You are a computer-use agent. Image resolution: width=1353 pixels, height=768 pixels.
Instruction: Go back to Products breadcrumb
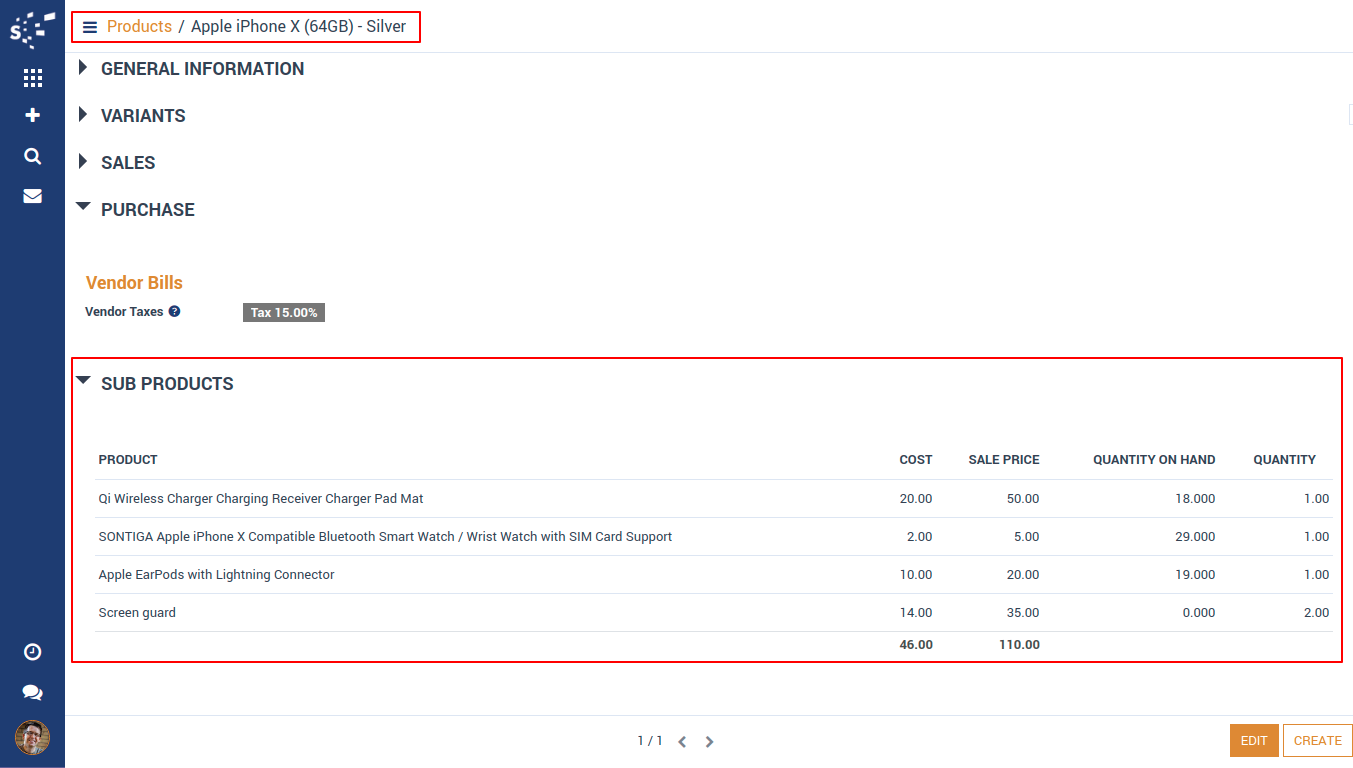point(139,27)
